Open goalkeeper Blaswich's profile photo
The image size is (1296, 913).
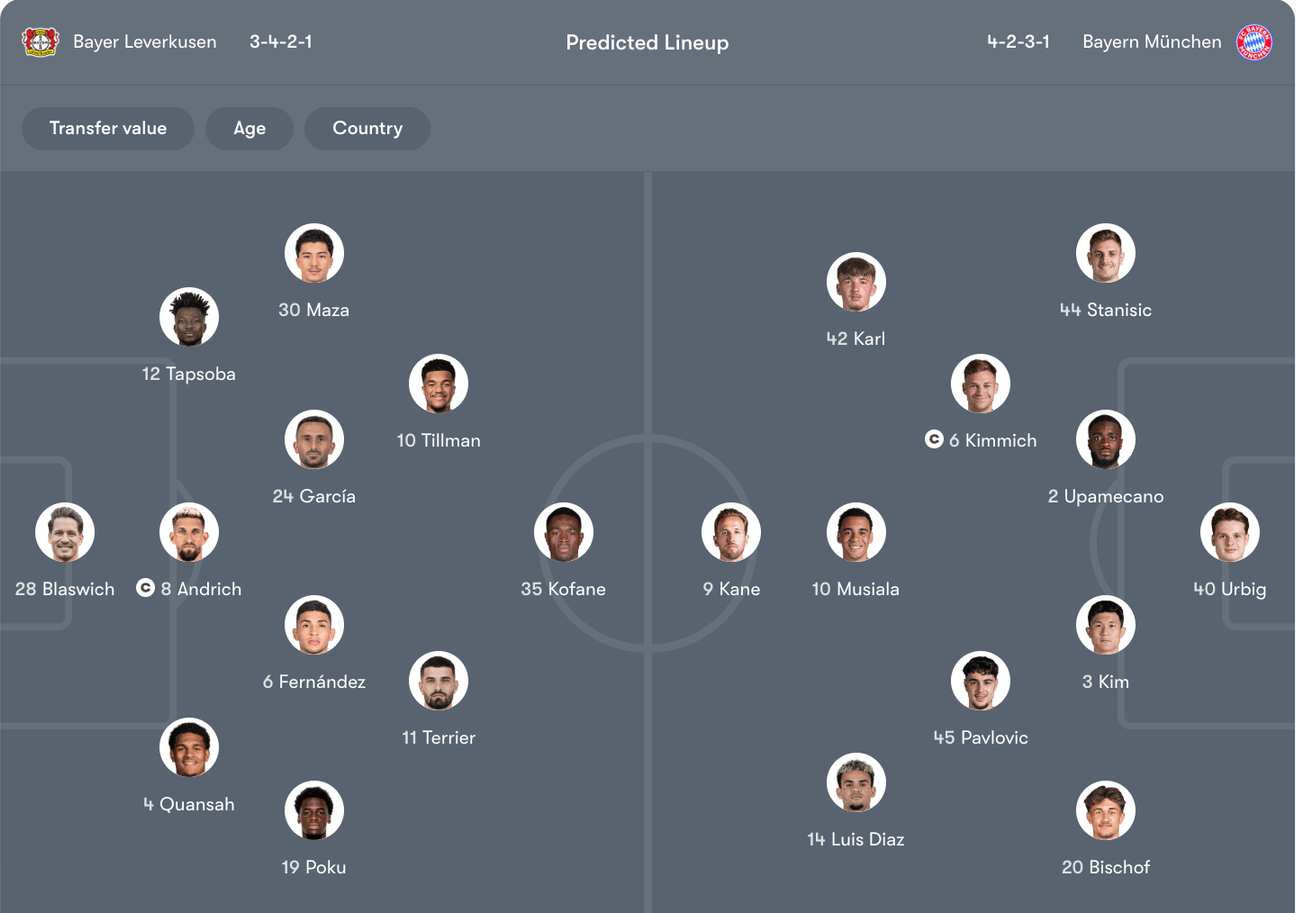coord(65,532)
